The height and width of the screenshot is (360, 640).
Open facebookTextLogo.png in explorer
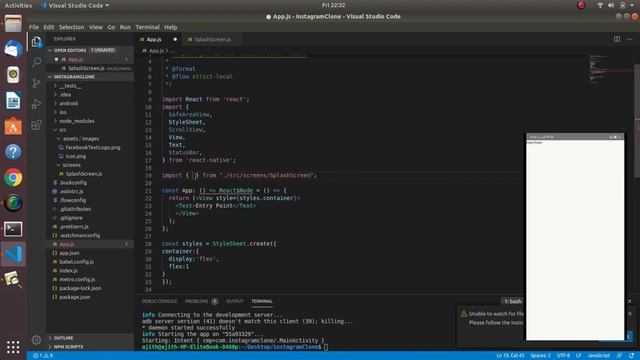pos(93,147)
